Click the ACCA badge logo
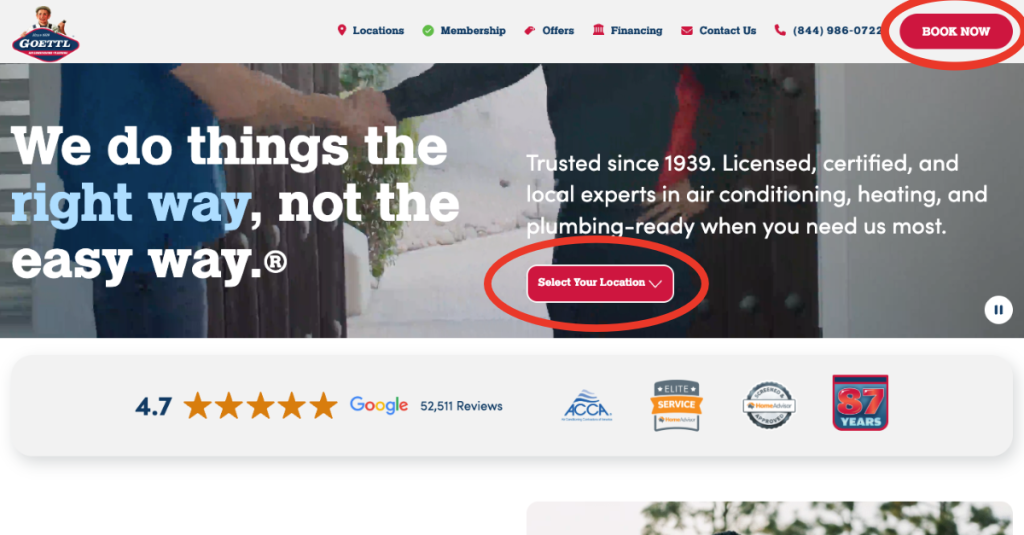 [586, 406]
